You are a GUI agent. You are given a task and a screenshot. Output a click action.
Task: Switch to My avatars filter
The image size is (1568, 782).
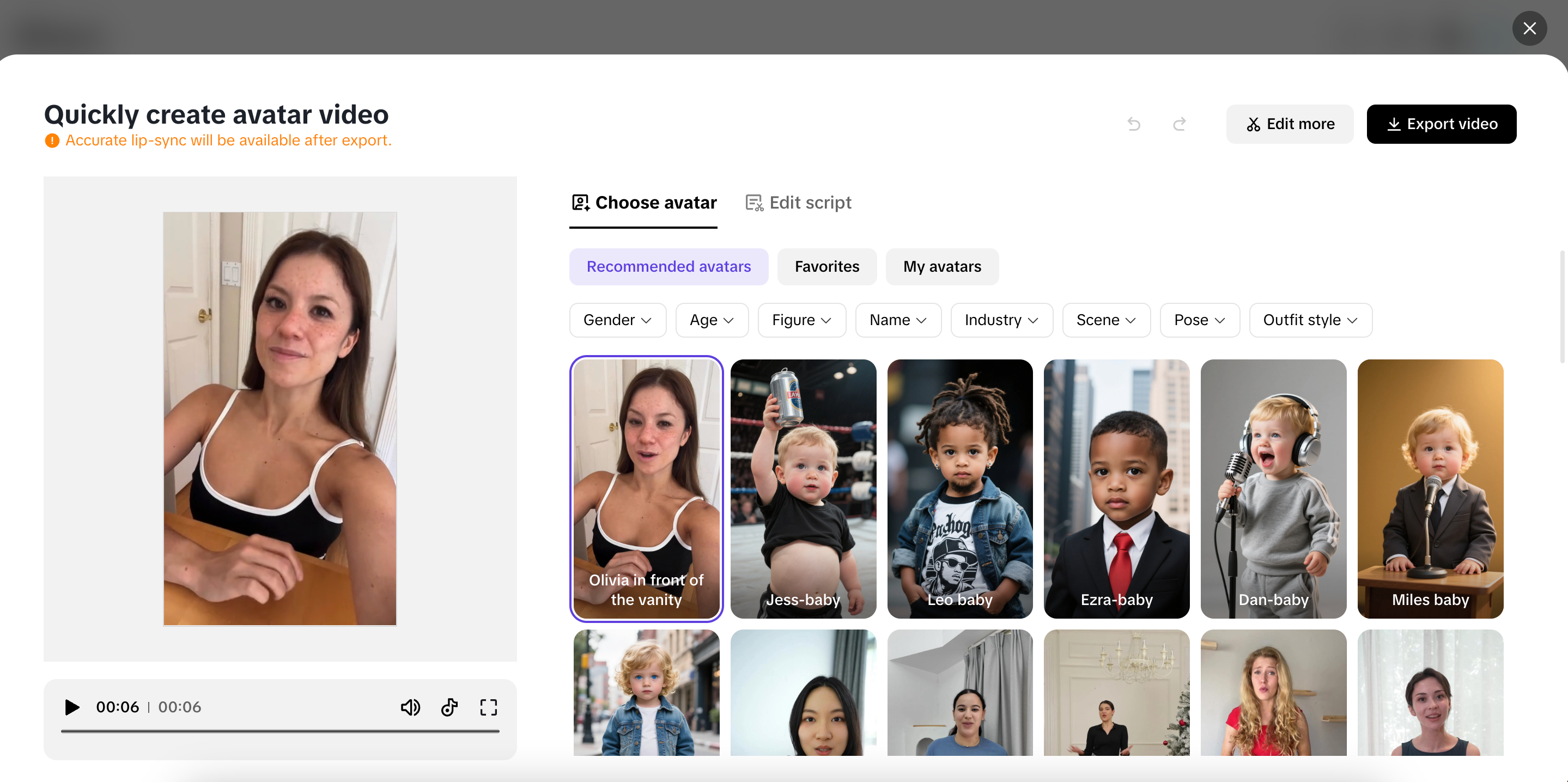click(941, 266)
